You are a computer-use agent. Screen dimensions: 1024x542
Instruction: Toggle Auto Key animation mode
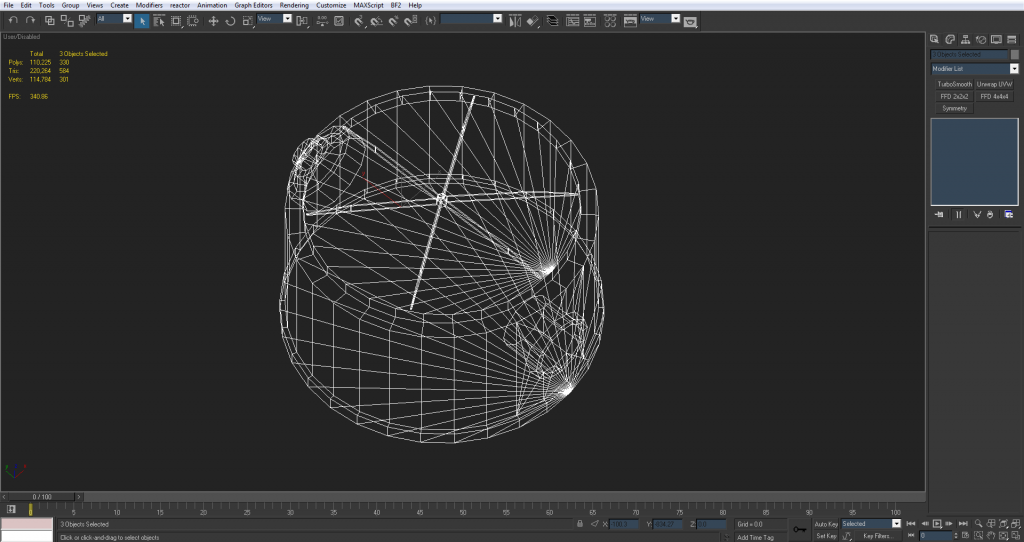[x=826, y=523]
